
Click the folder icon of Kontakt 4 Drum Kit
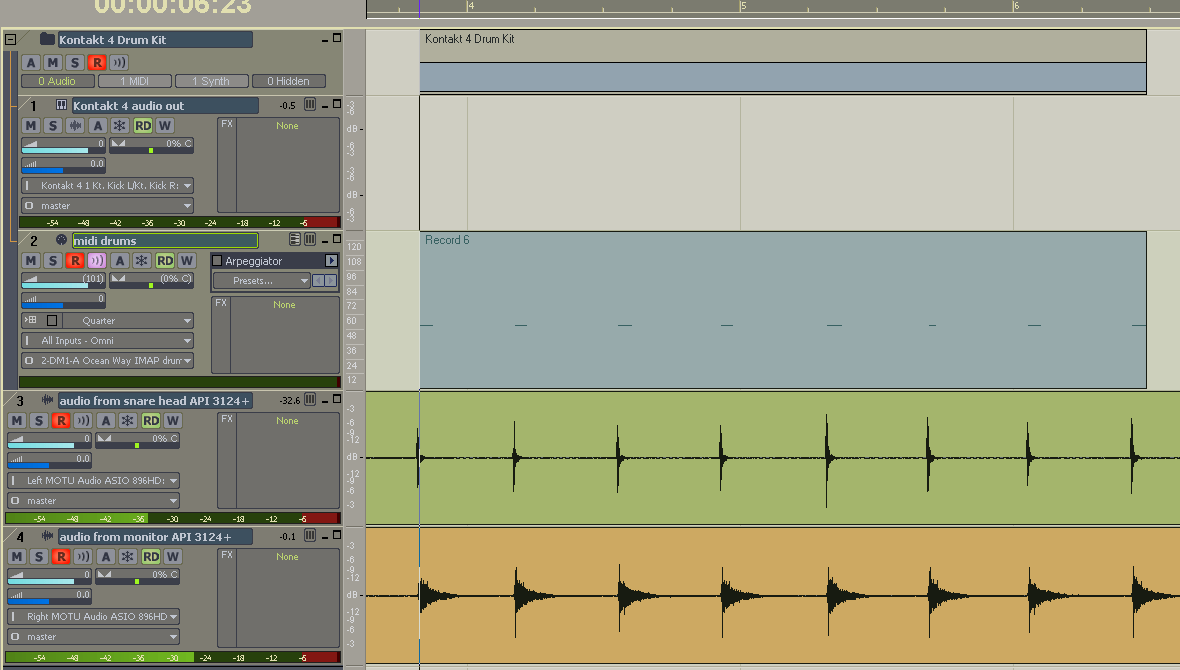point(47,40)
